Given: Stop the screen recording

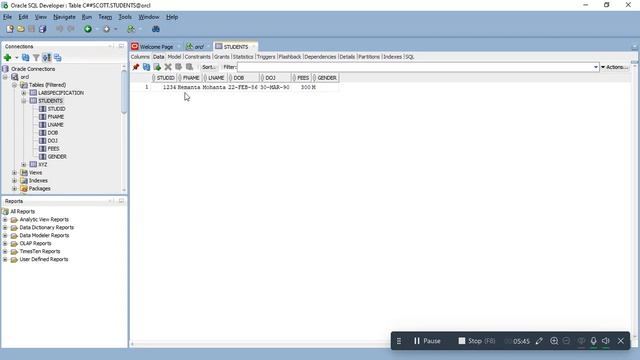Looking at the screenshot, I should (x=476, y=341).
